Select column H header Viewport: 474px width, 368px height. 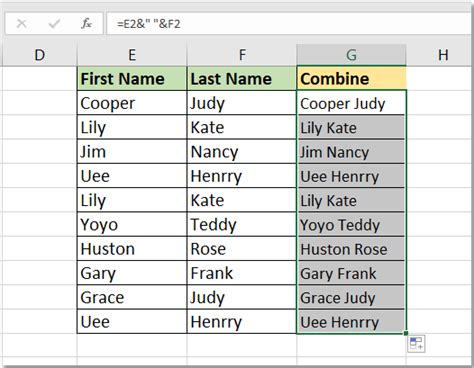[440, 55]
